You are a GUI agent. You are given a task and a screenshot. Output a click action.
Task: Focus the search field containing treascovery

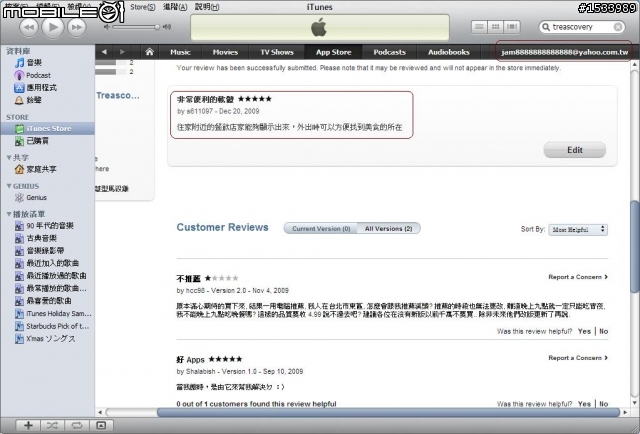tap(582, 27)
